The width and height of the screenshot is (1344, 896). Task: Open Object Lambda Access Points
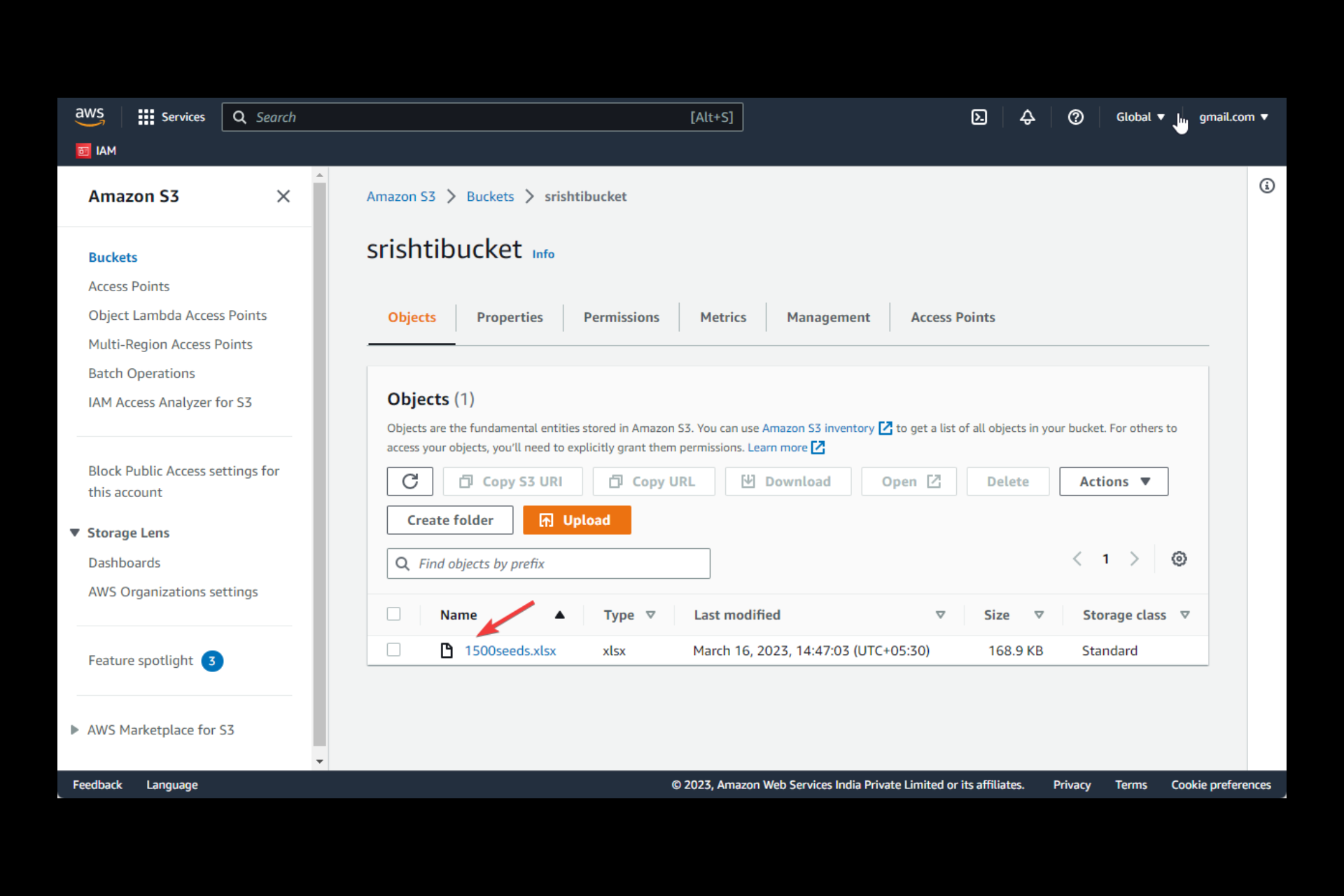click(177, 315)
